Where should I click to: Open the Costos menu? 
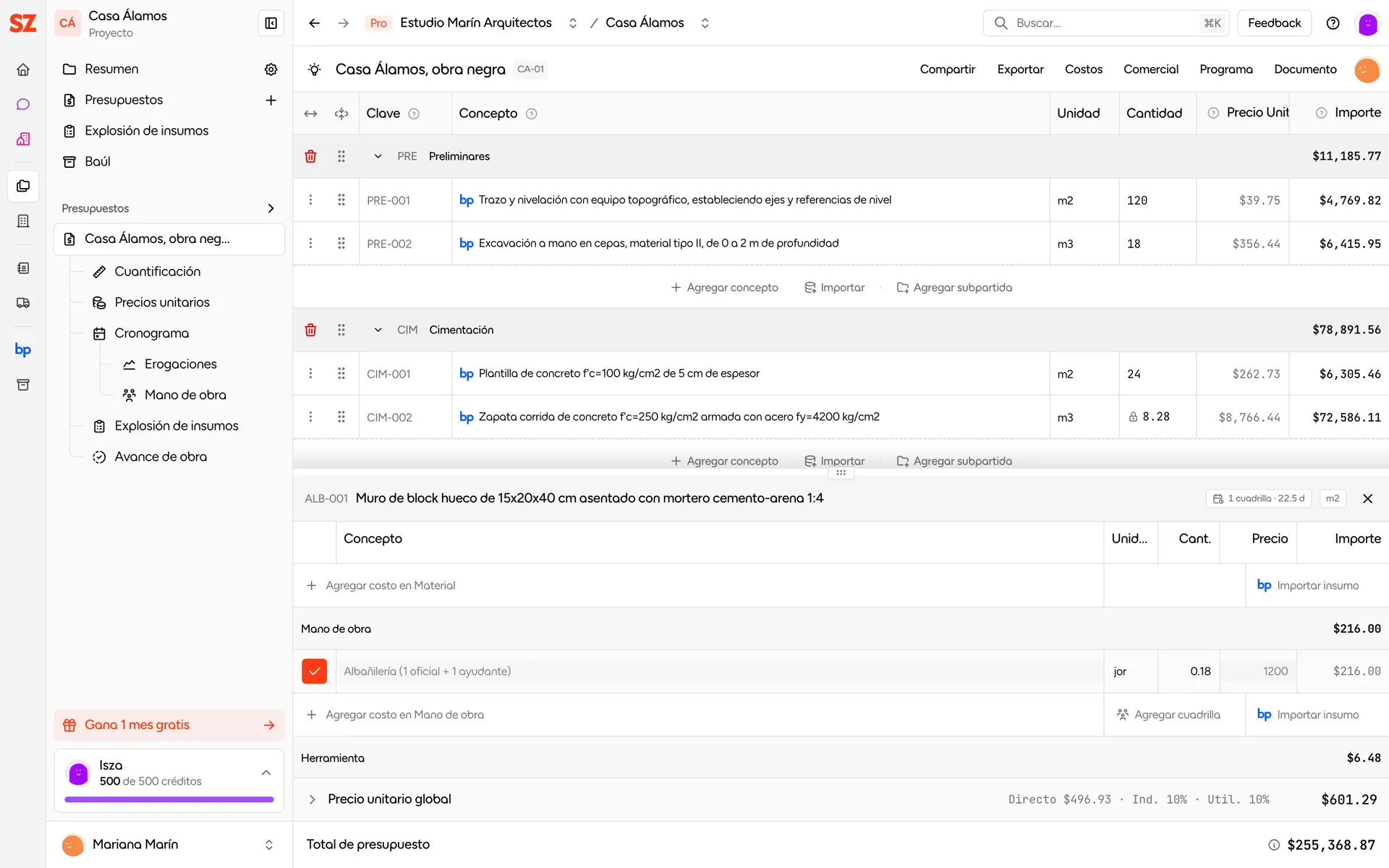(x=1083, y=69)
